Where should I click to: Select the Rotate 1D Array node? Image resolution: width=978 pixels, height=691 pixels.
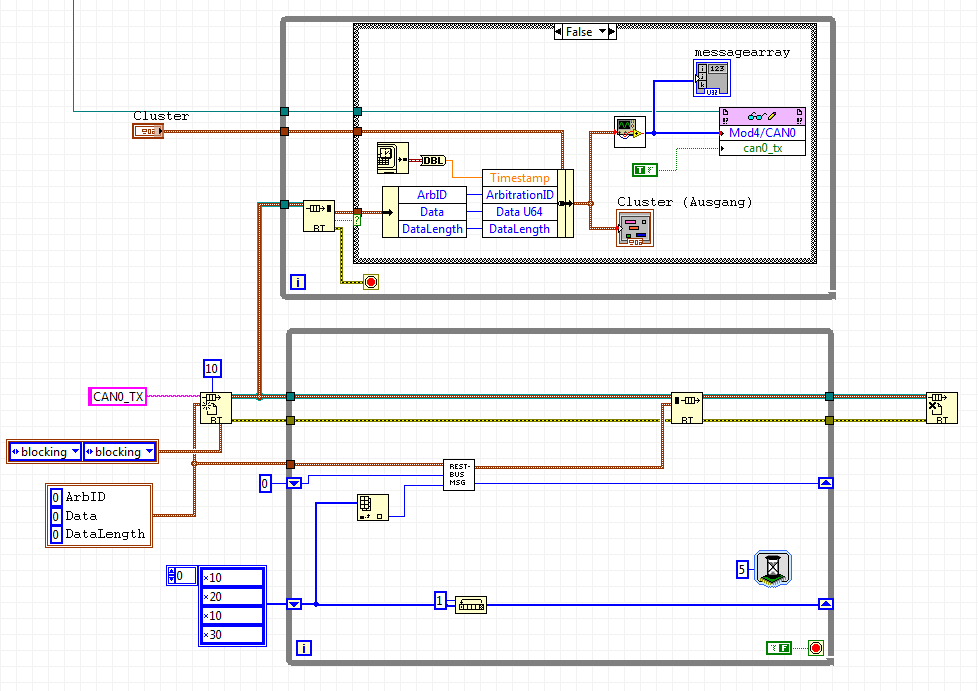pyautogui.click(x=471, y=605)
